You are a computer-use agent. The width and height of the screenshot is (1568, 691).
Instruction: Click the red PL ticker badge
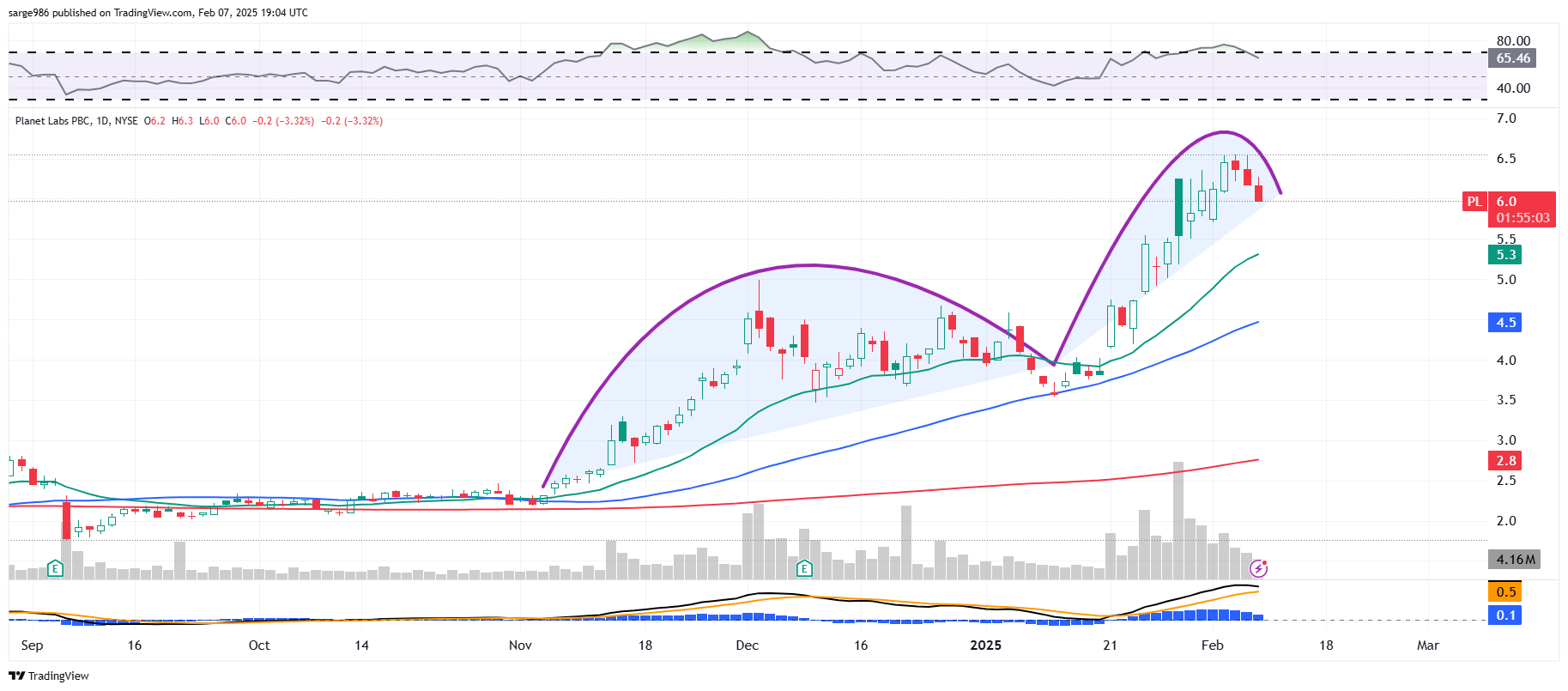click(1474, 202)
